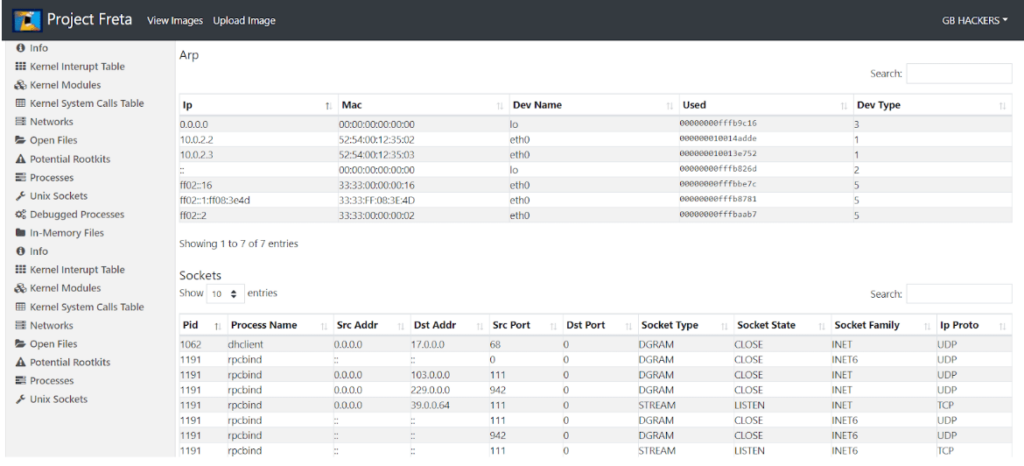
Task: Go to Debugged Processes in the sidebar
Action: pyautogui.click(x=76, y=215)
